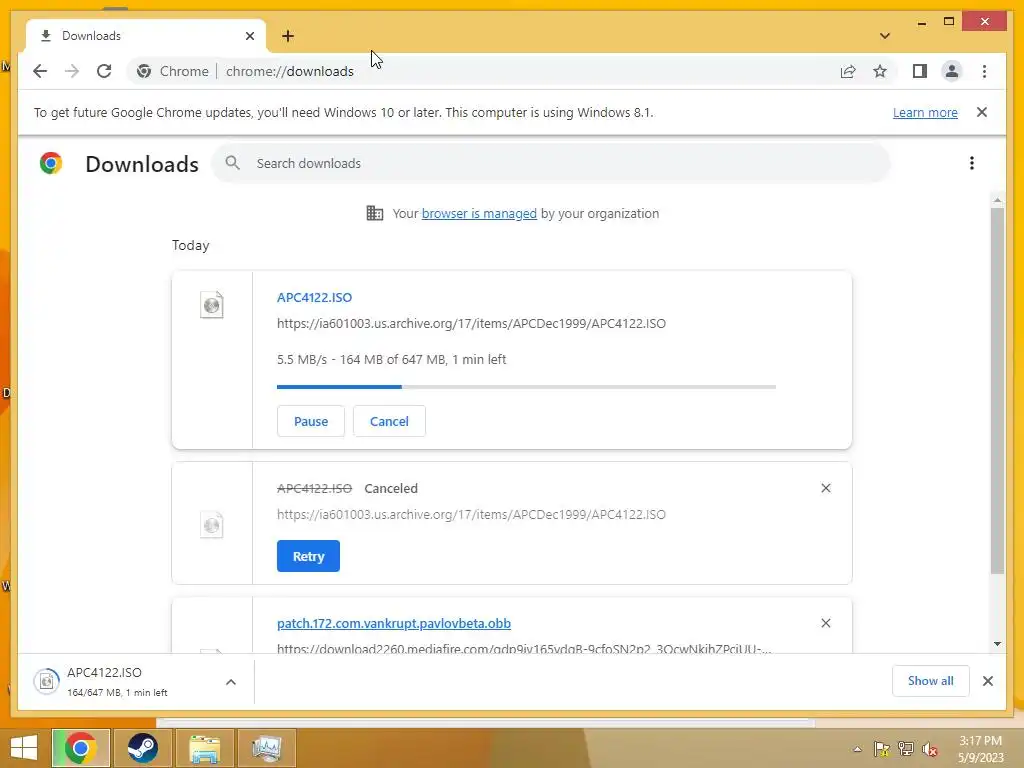
Task: Open the share this page icon
Action: 848,71
